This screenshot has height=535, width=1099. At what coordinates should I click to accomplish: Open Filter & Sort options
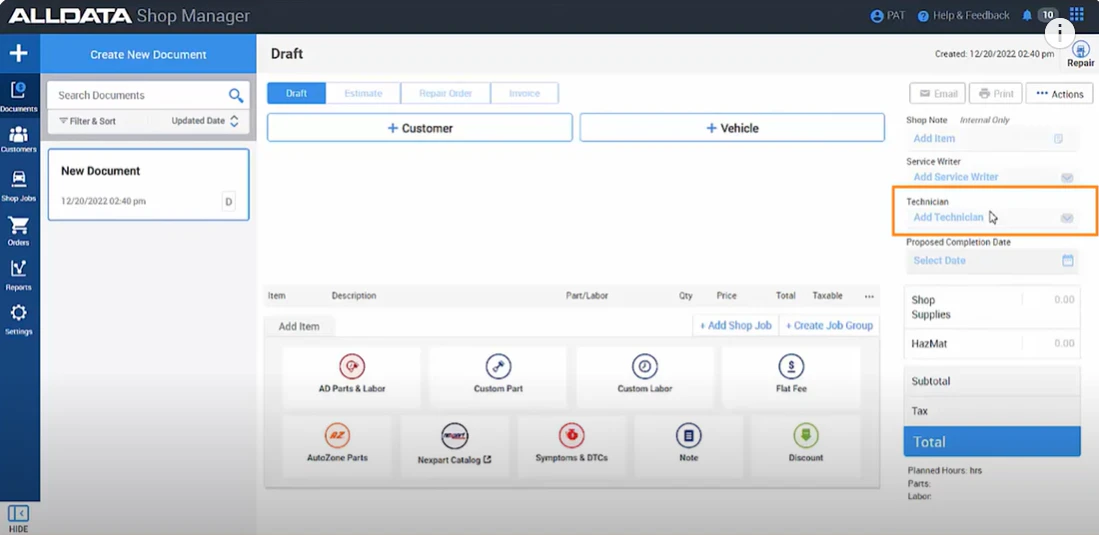coord(88,121)
